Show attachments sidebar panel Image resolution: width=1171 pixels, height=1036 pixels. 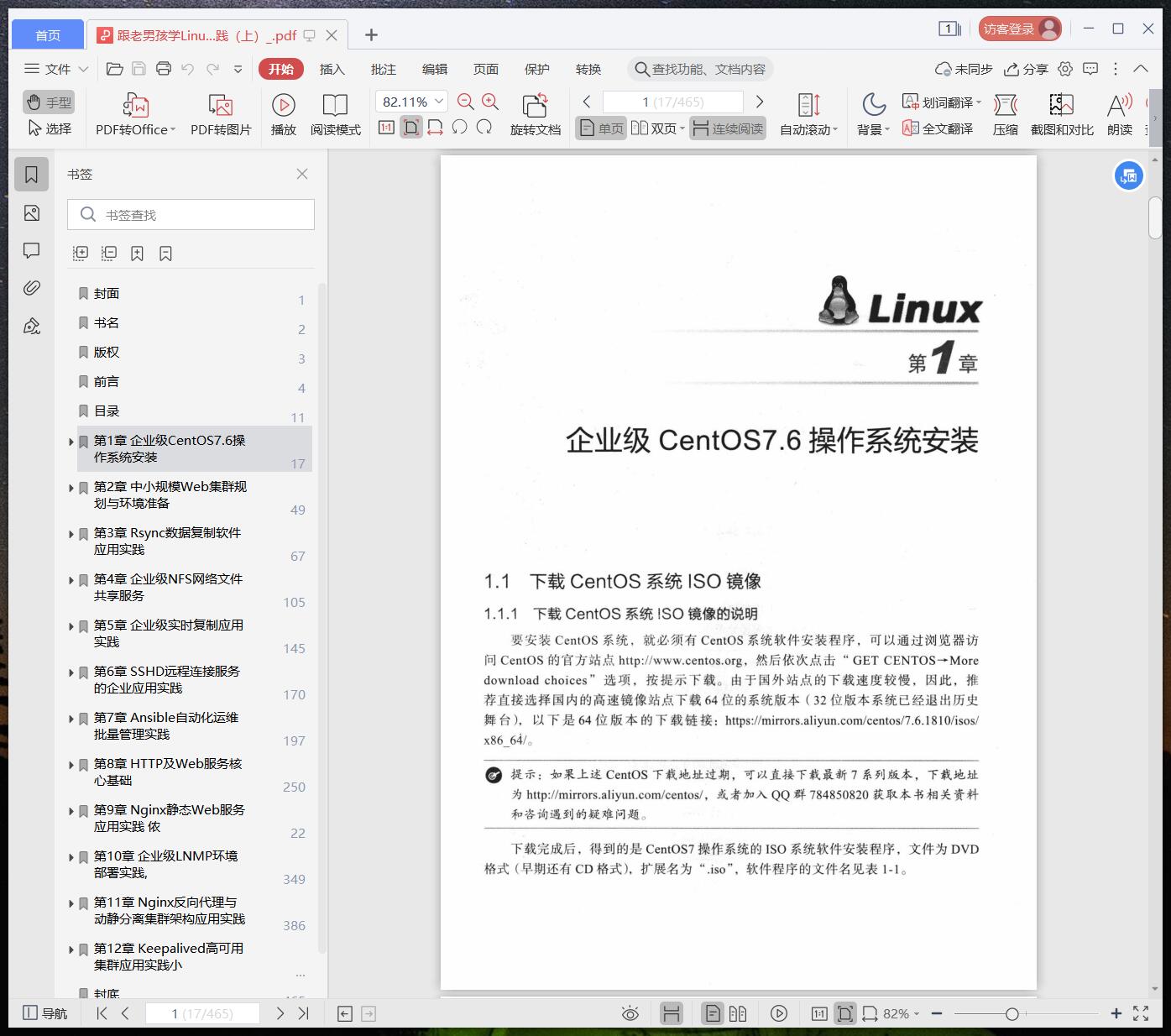pos(32,288)
